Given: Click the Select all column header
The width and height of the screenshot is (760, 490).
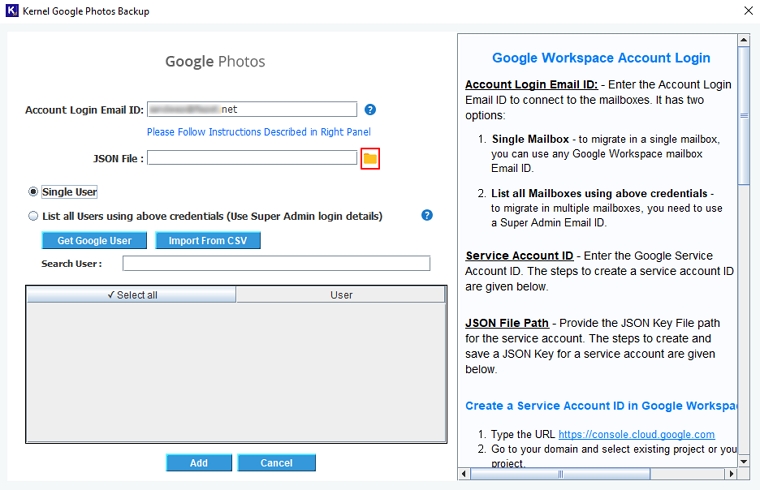Looking at the screenshot, I should pos(131,295).
